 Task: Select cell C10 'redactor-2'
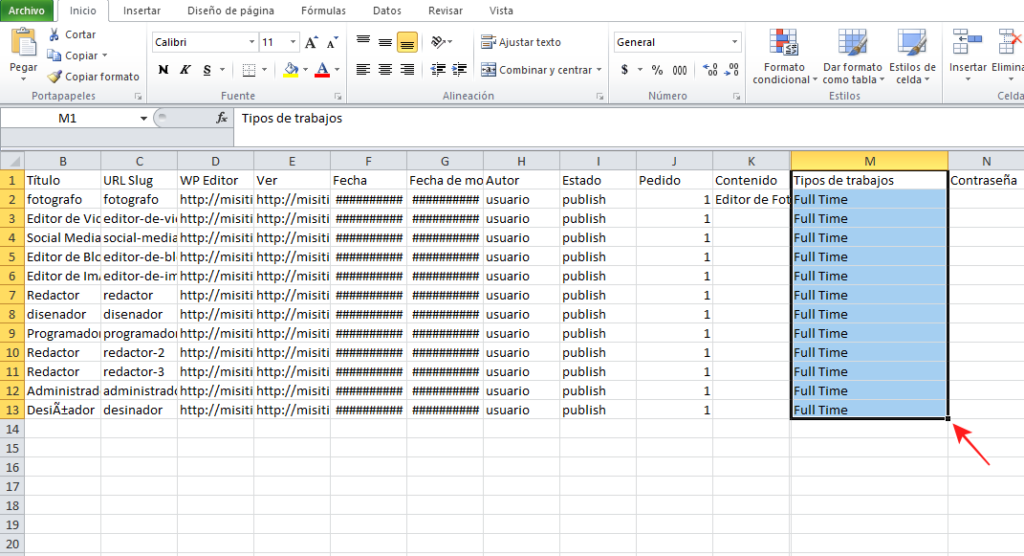tap(139, 353)
